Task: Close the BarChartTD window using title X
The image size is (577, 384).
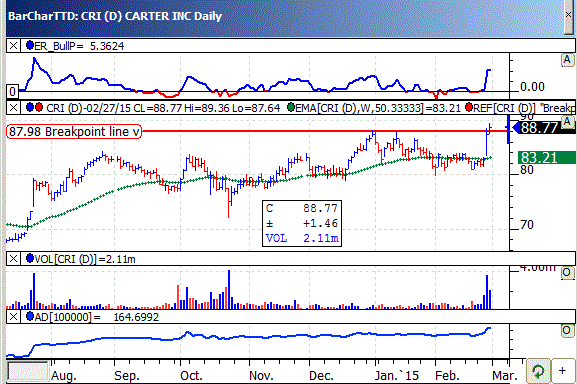Action: [x=570, y=15]
